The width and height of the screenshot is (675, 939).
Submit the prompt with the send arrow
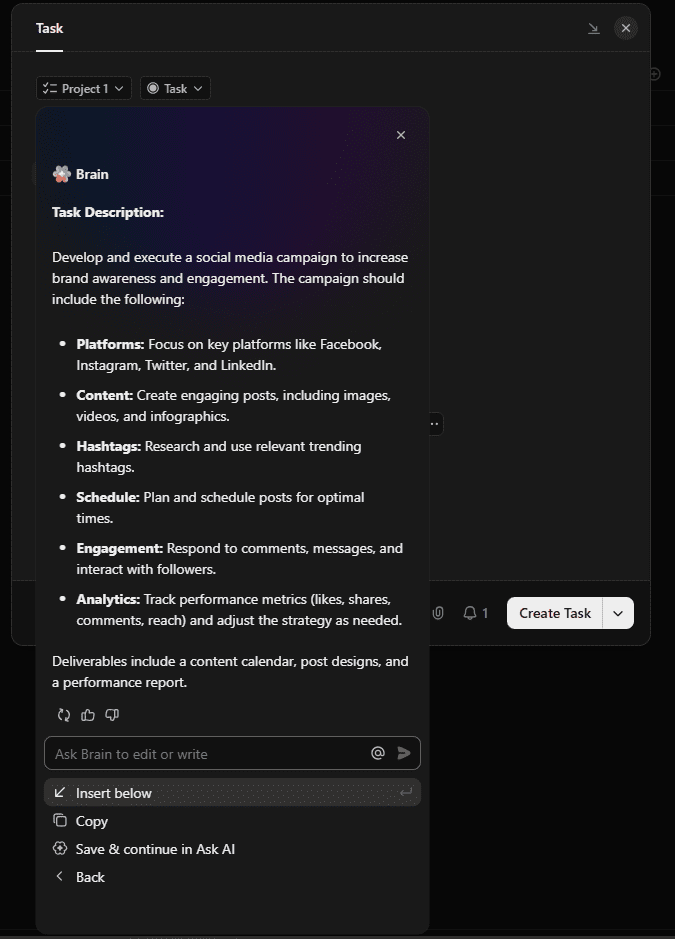point(404,753)
